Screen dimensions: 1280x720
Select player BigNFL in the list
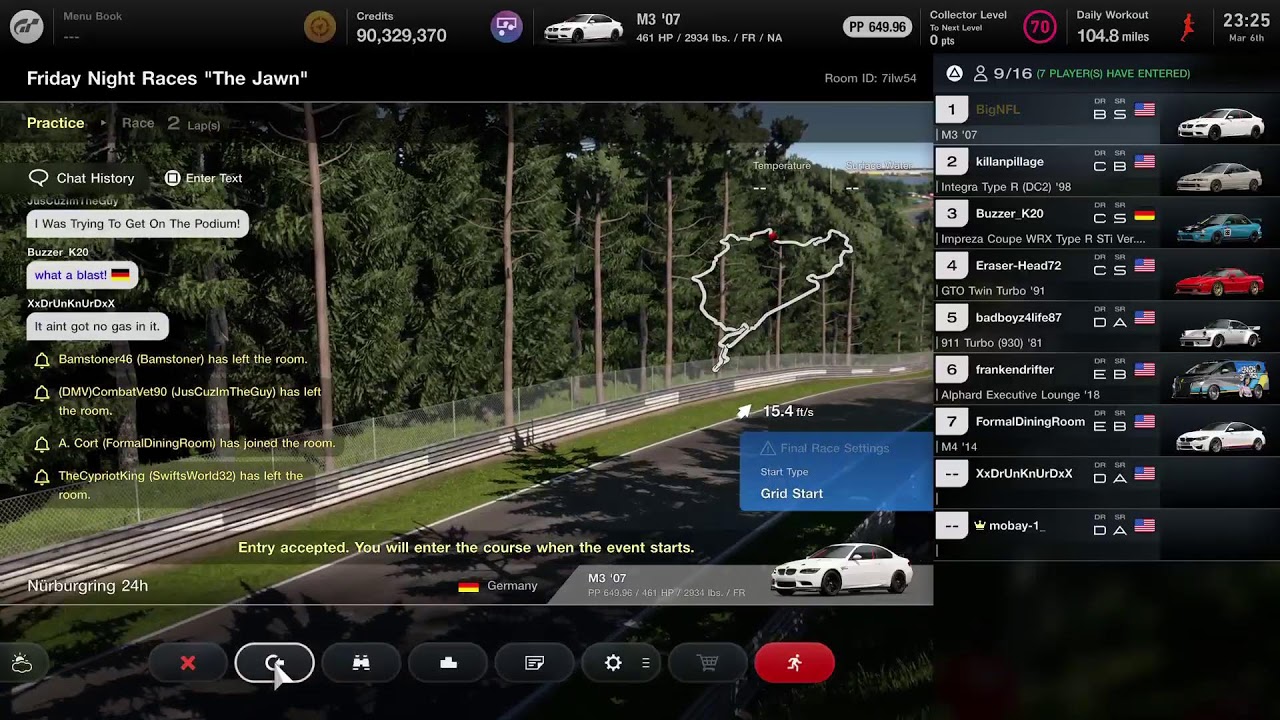pyautogui.click(x=1107, y=119)
